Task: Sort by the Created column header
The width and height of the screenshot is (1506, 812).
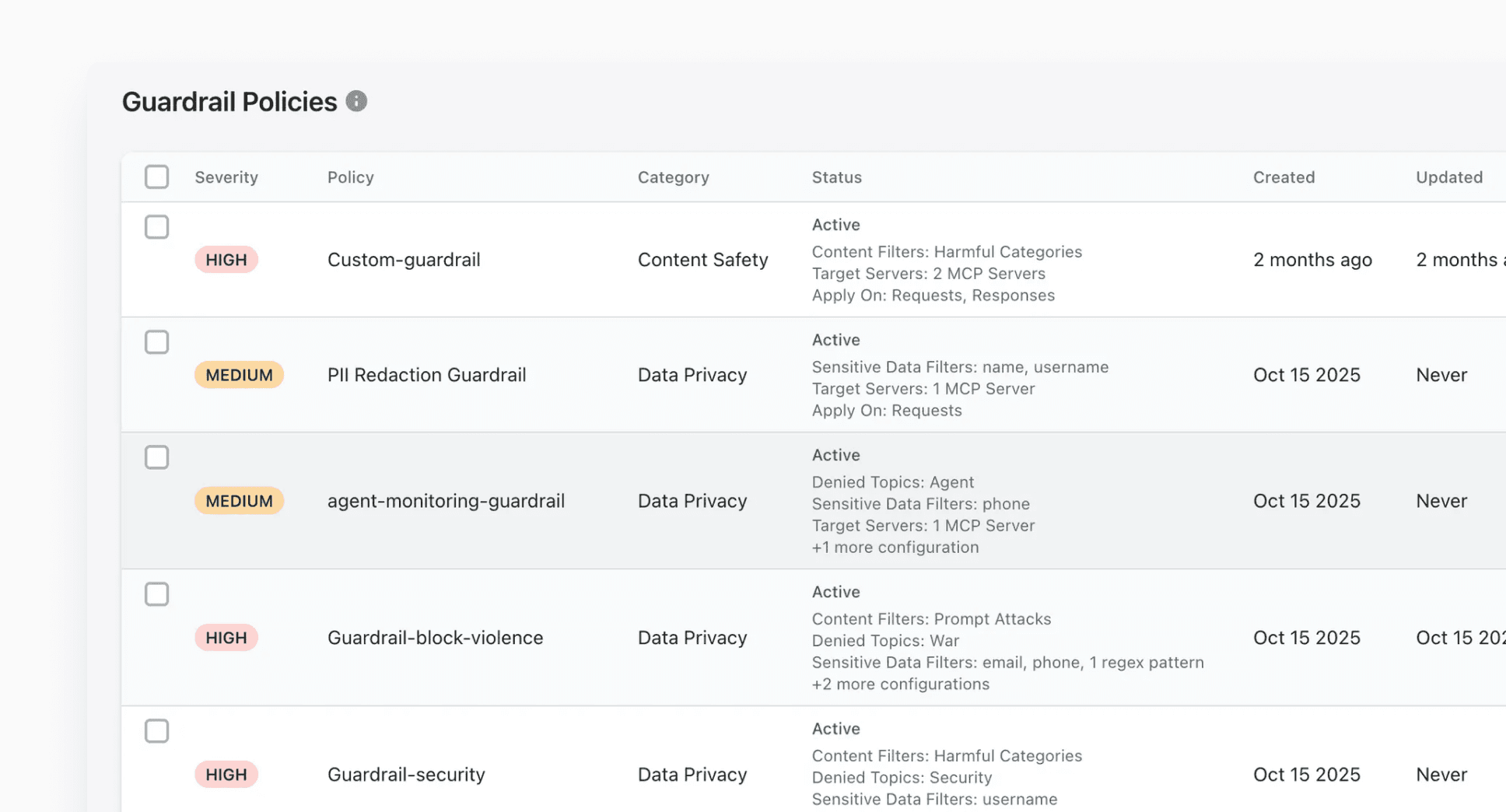Action: click(1284, 177)
